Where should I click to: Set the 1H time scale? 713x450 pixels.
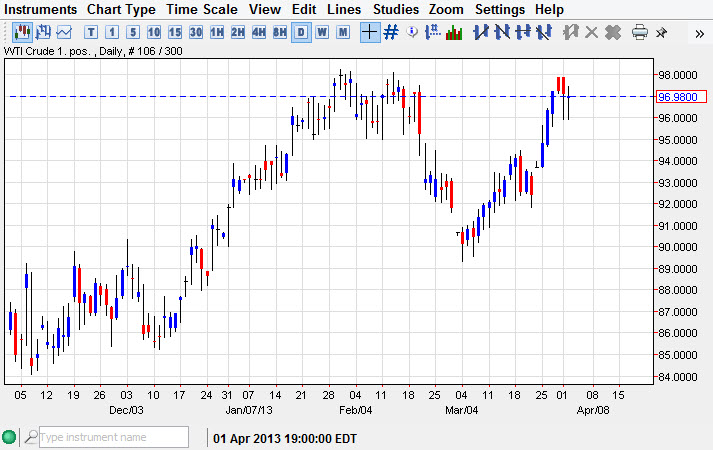coord(217,32)
